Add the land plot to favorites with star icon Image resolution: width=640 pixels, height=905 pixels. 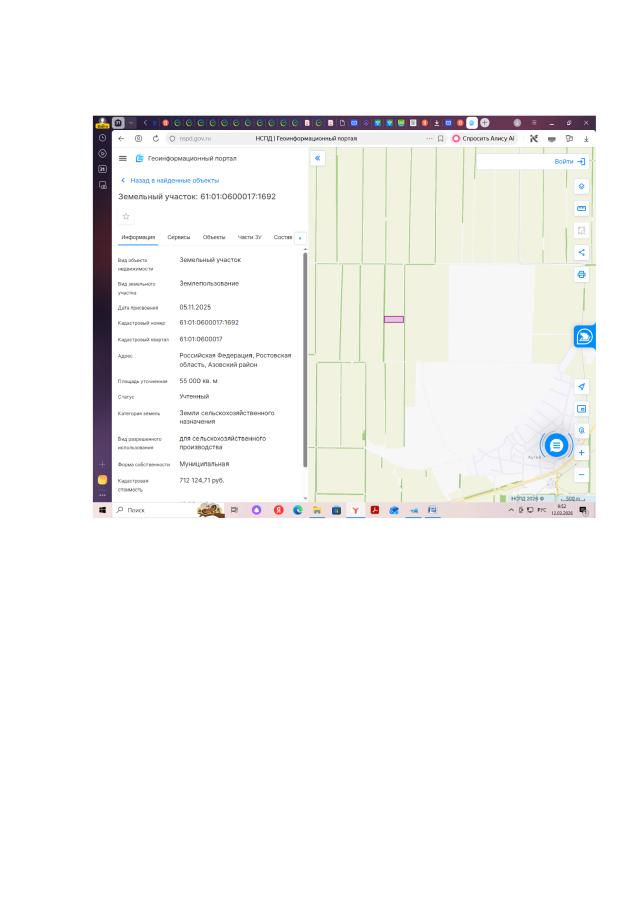coord(126,216)
